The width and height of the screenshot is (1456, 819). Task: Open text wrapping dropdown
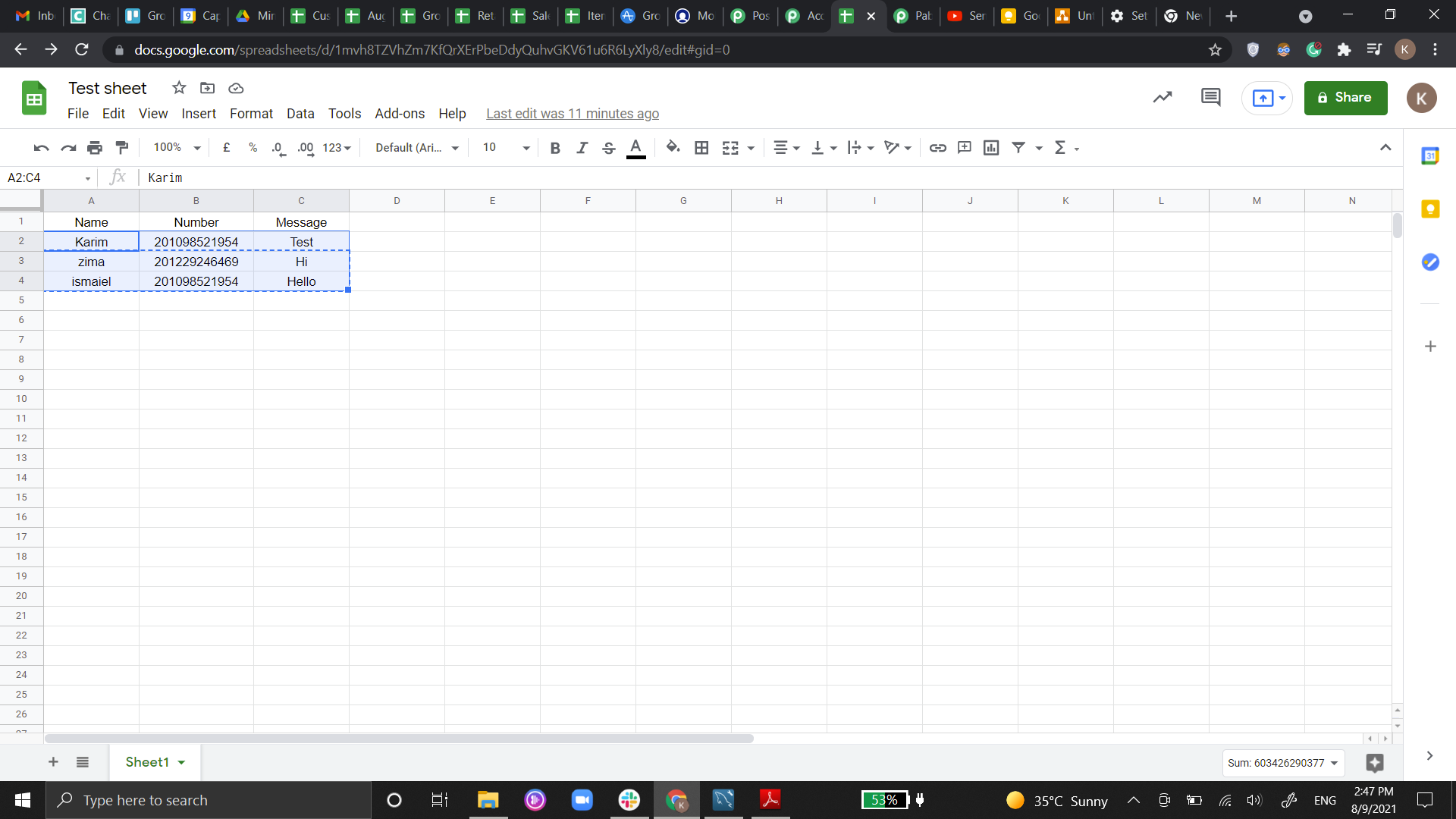click(861, 148)
